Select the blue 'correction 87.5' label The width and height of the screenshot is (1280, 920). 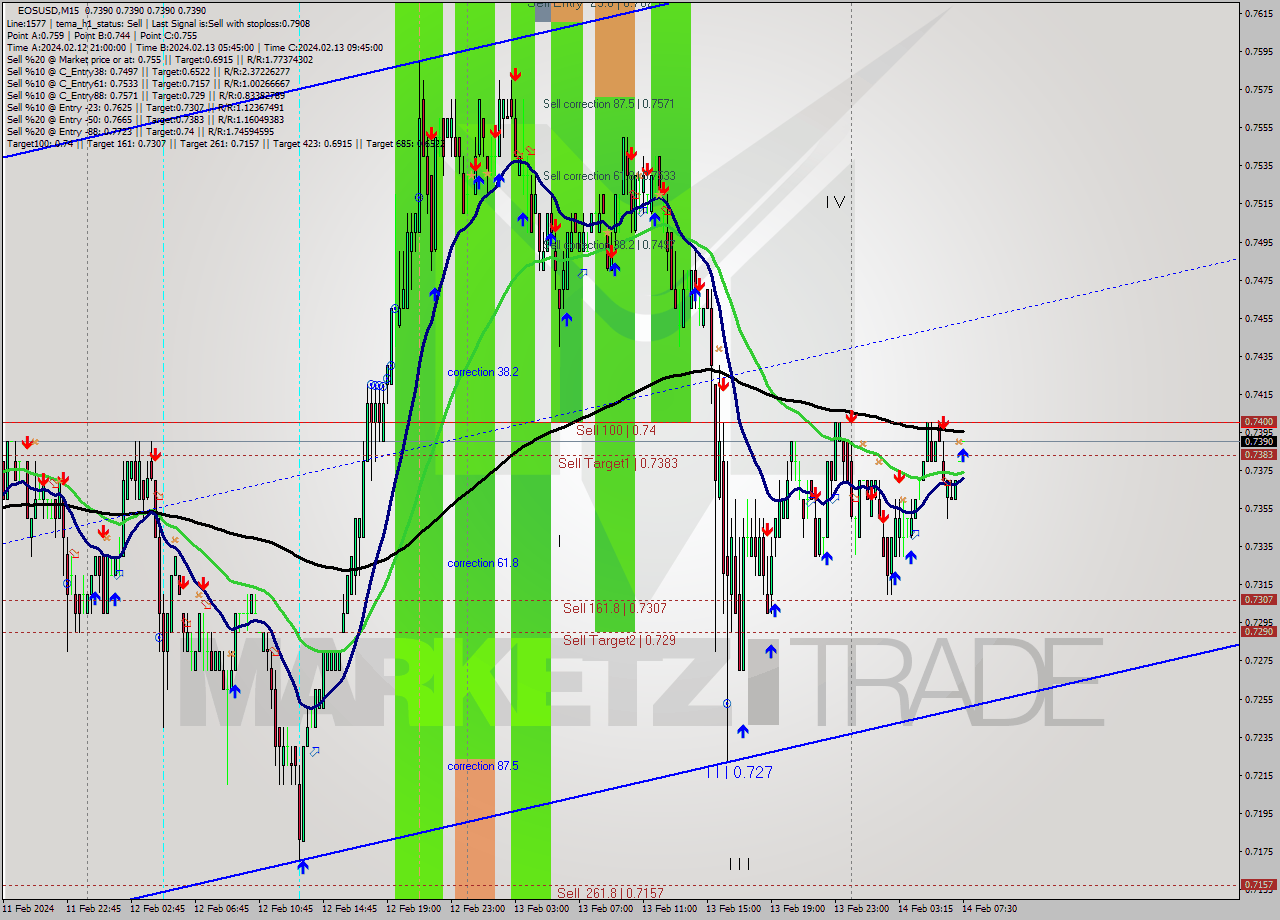pyautogui.click(x=483, y=766)
